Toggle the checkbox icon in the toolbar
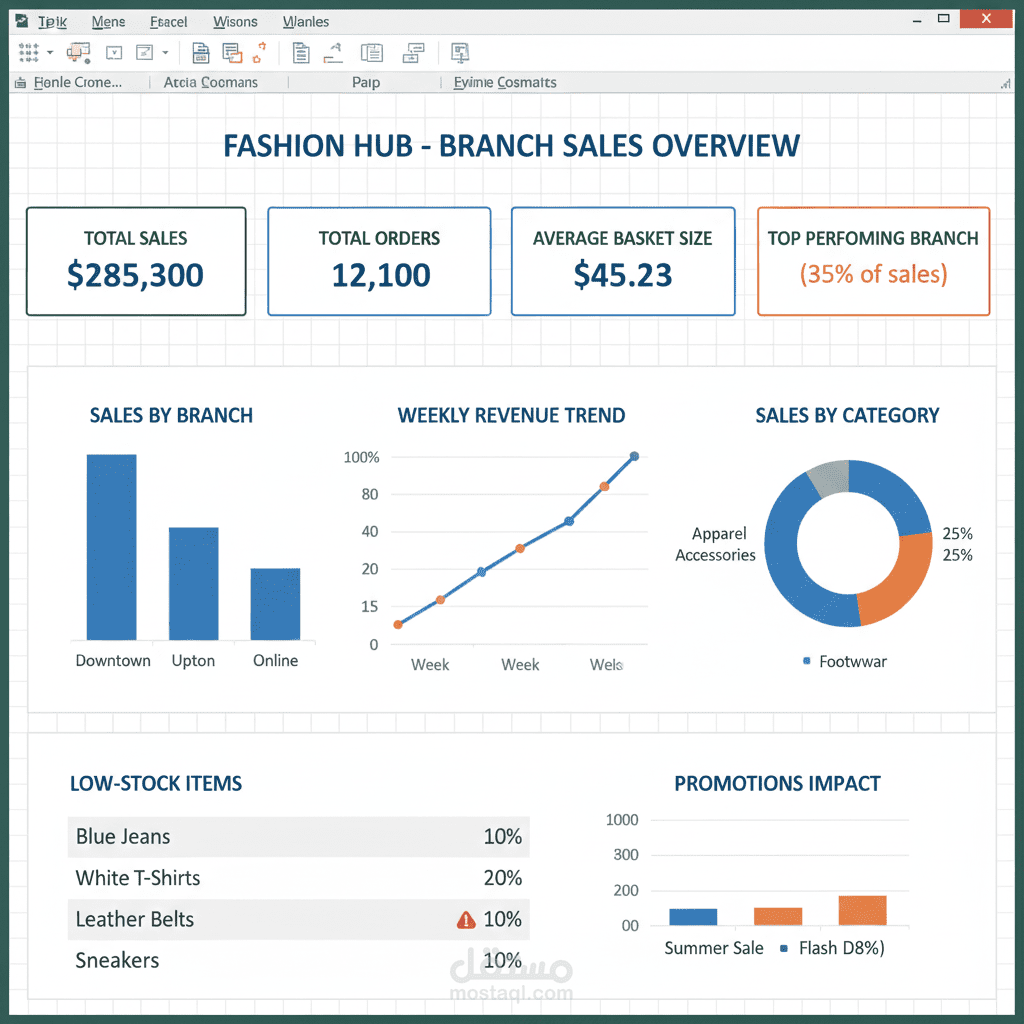1024x1024 pixels. pyautogui.click(x=112, y=52)
